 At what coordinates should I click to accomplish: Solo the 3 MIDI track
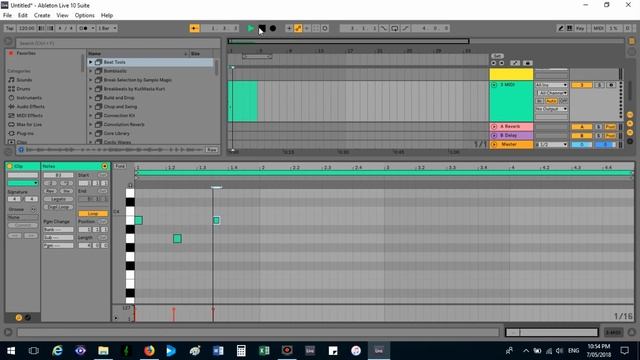point(599,85)
